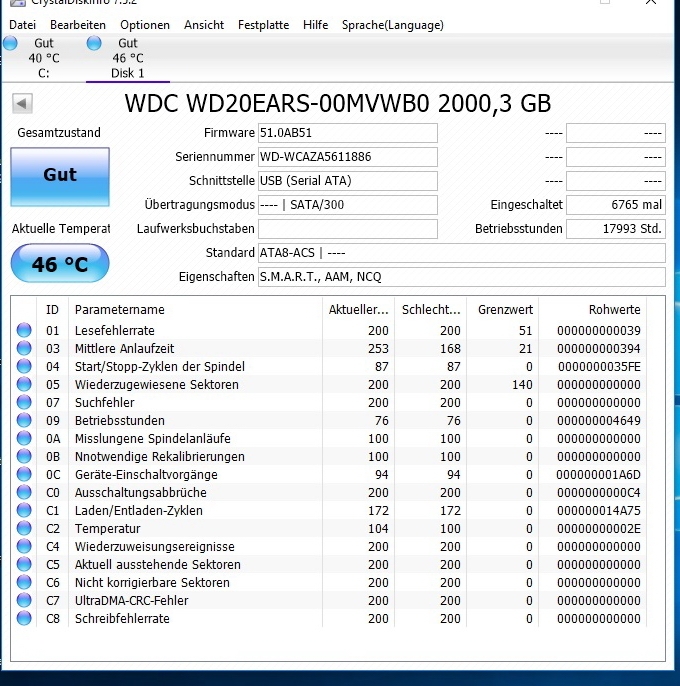The width and height of the screenshot is (680, 686).
Task: Select the Disk 1 tab at 46 °C
Action: (x=128, y=58)
